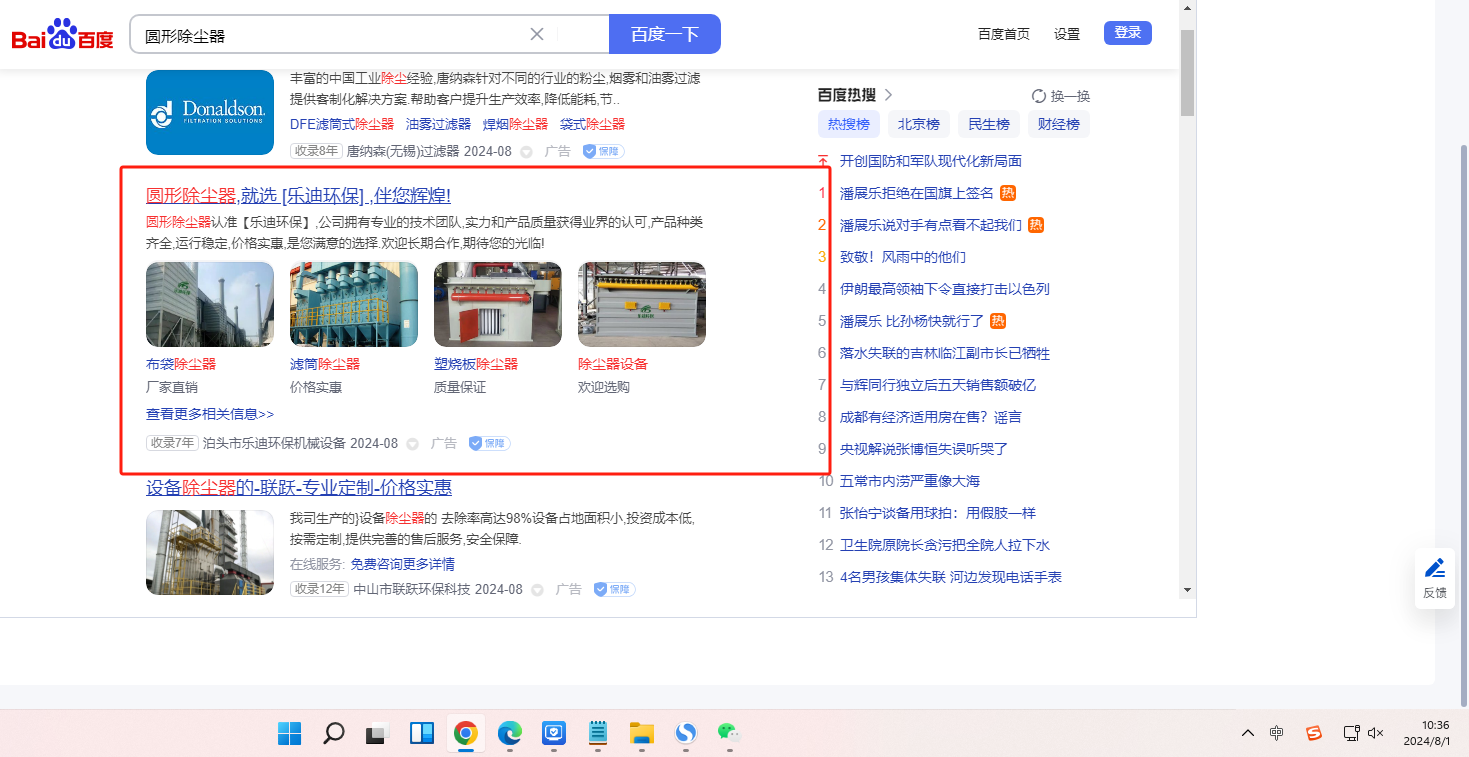Open the ad dropdown beside 中山市联跃环保科技 2024-08
Viewport: 1469px width, 757px height.
coord(537,590)
